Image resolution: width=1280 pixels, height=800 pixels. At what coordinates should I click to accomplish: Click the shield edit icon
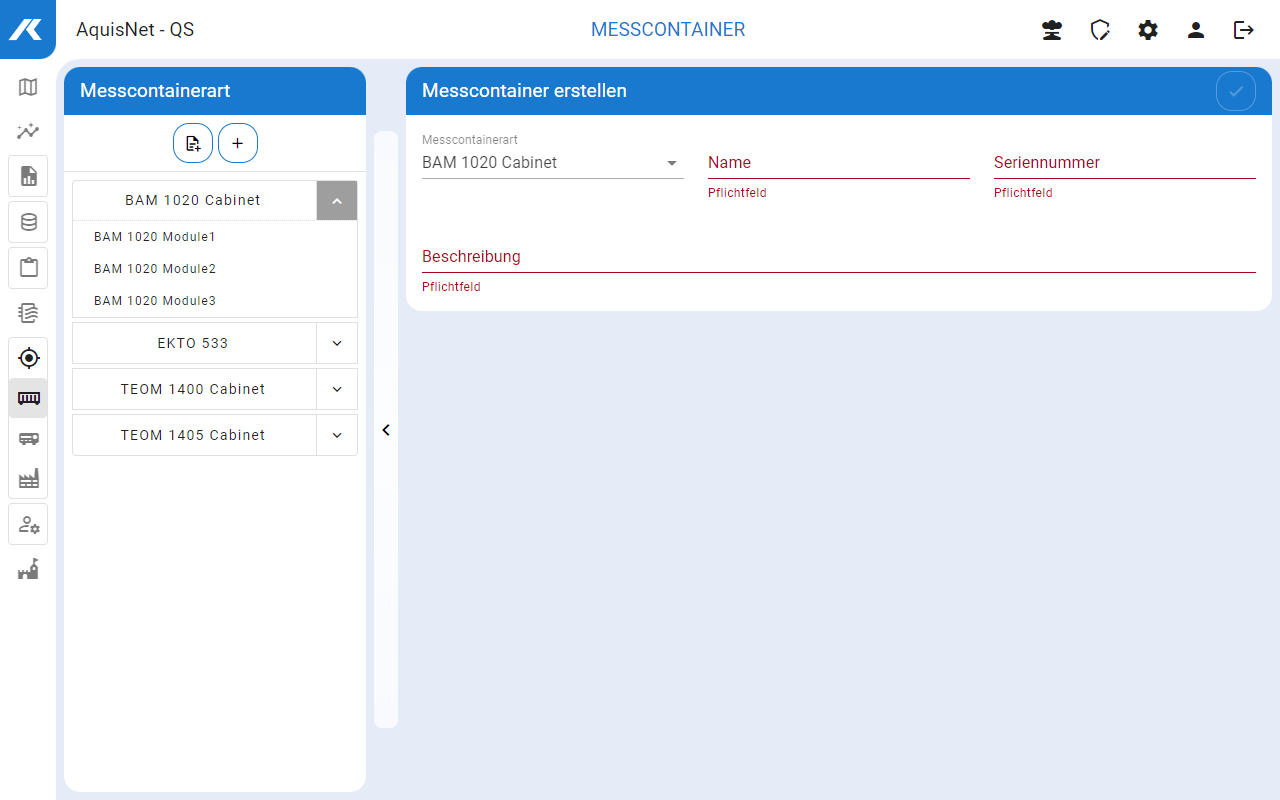pos(1100,30)
